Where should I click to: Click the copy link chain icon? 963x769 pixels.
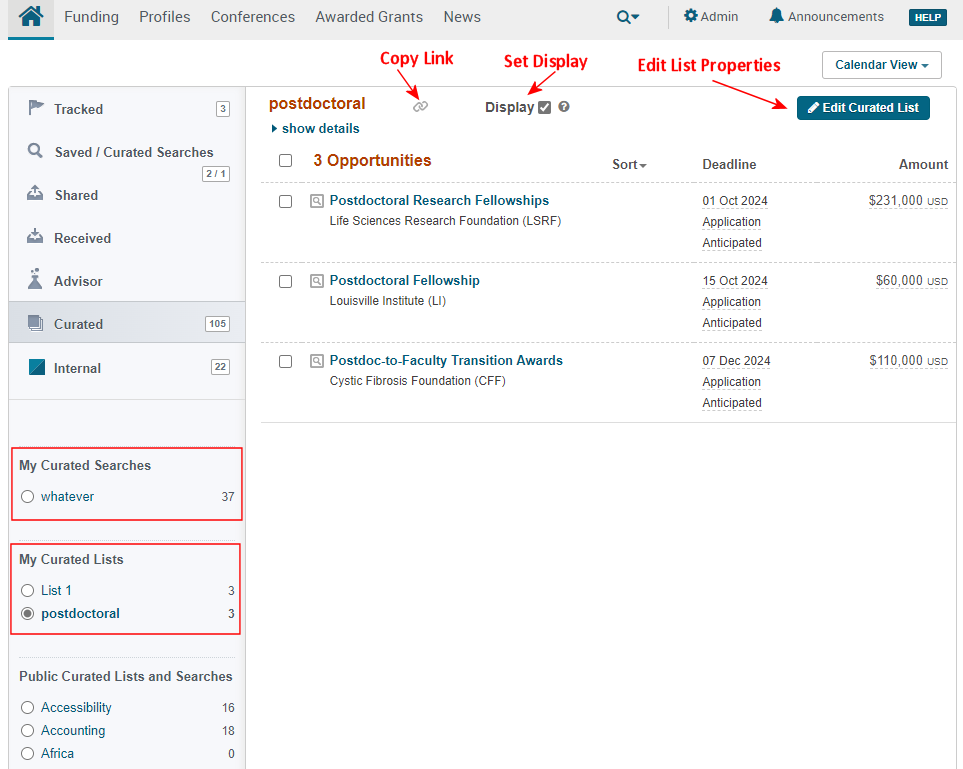click(420, 106)
